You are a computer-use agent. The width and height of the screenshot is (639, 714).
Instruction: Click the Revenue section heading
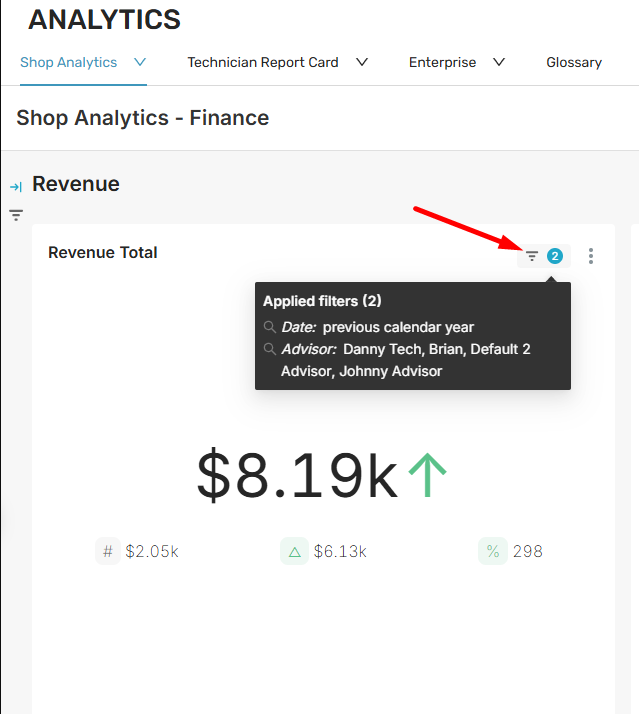pyautogui.click(x=76, y=184)
